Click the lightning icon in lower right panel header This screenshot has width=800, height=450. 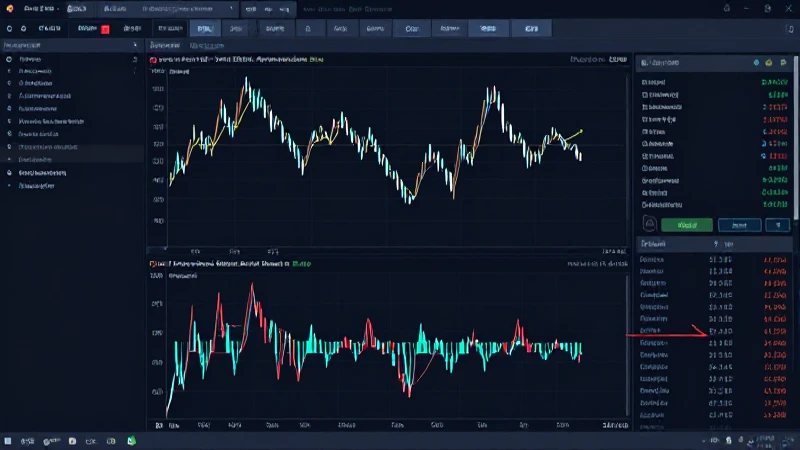pos(716,244)
